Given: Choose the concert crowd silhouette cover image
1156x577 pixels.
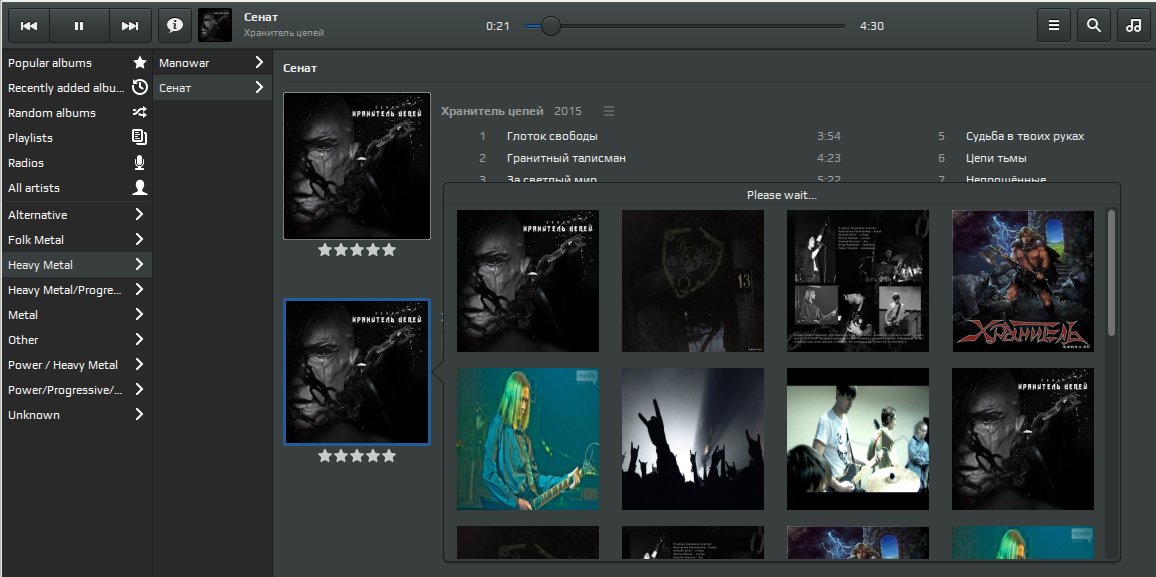Looking at the screenshot, I should 693,439.
